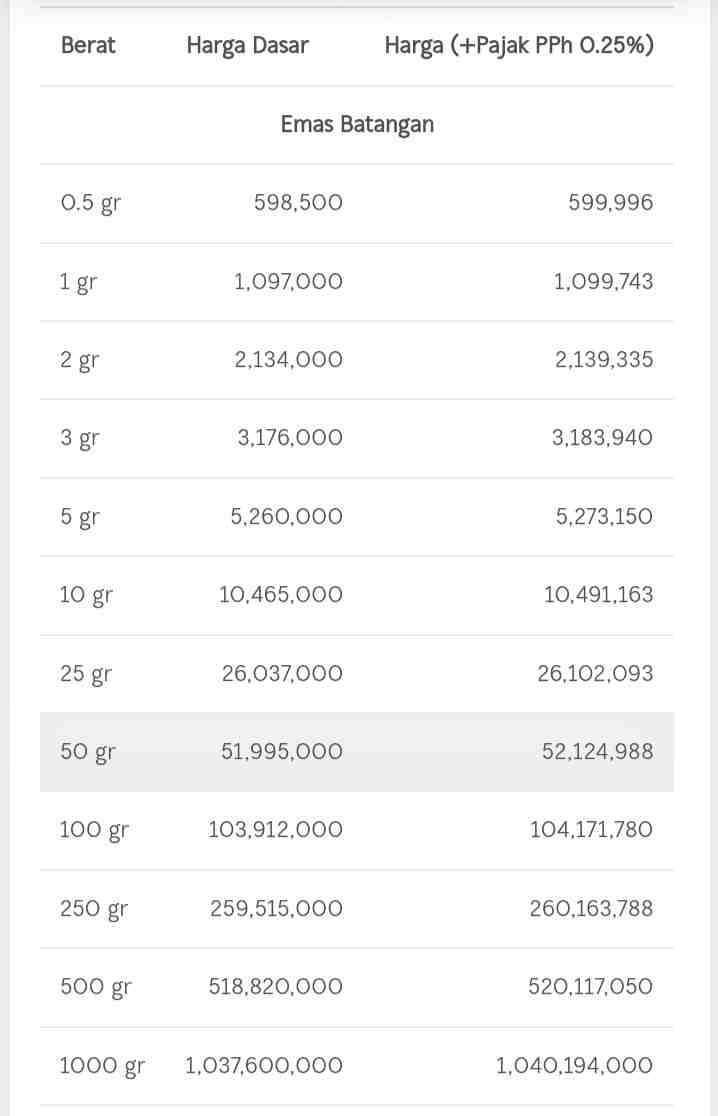This screenshot has height=1116, width=718.
Task: Click the 1000 gr weight label
Action: click(102, 1066)
